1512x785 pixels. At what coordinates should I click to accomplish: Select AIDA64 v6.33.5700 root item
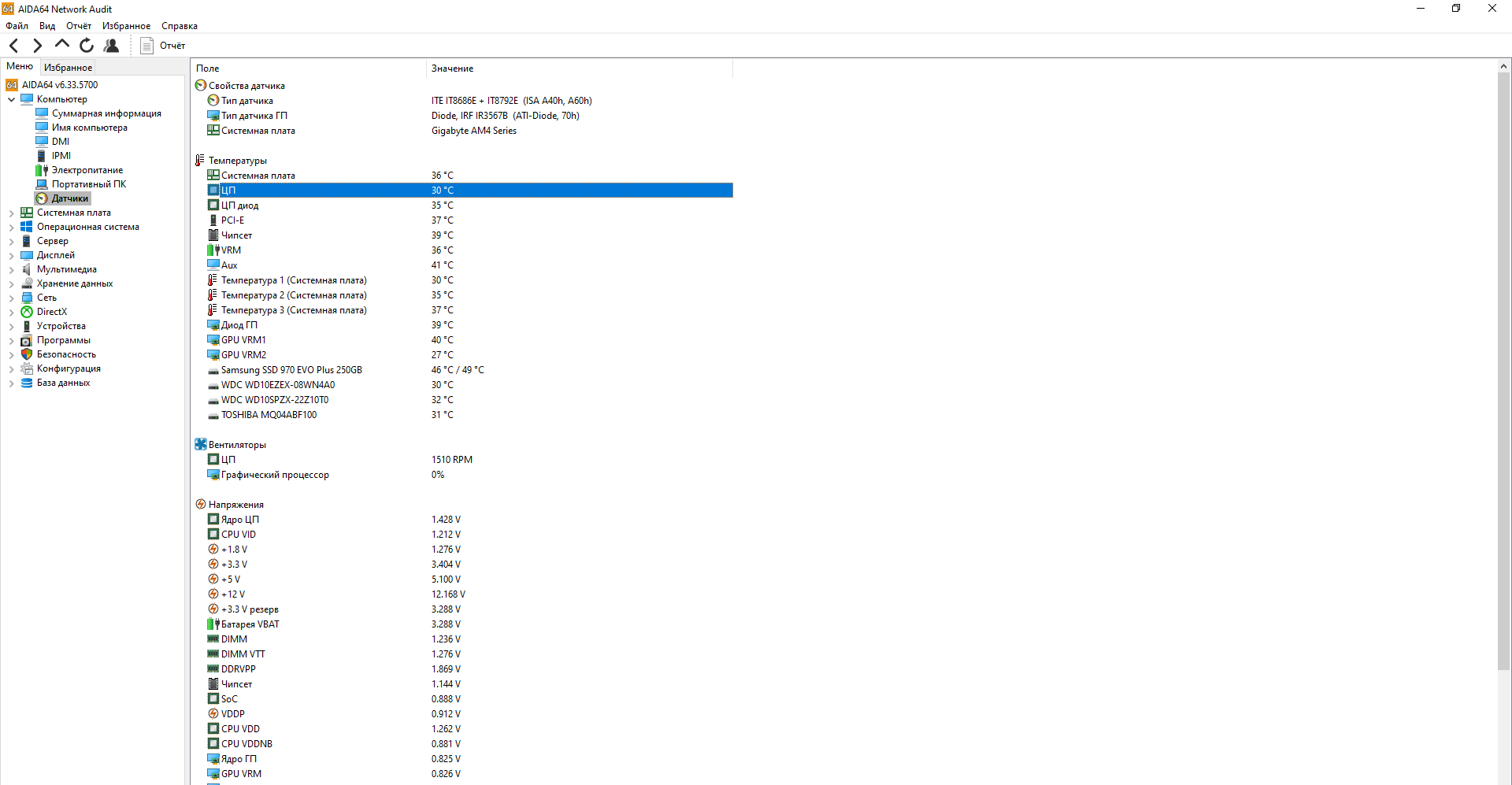[52, 85]
